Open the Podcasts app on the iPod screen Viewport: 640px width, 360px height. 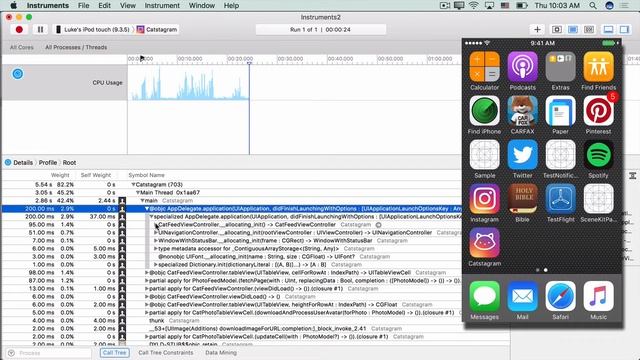522,67
